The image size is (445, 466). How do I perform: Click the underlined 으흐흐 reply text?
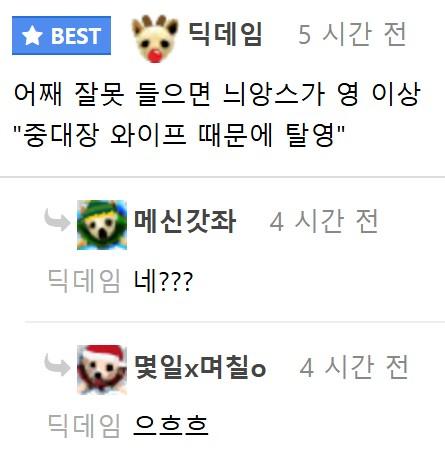pyautogui.click(x=171, y=425)
